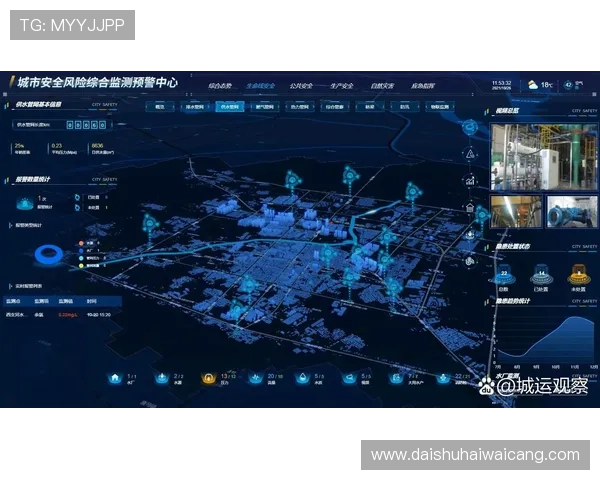
Task: Click the map marker at top center of city
Action: click(292, 180)
